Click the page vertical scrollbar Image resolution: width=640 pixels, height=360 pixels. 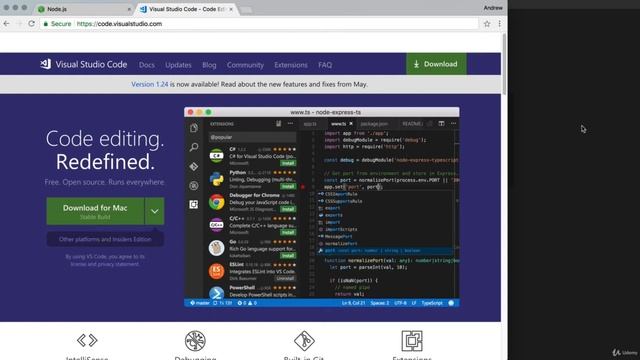click(x=504, y=64)
